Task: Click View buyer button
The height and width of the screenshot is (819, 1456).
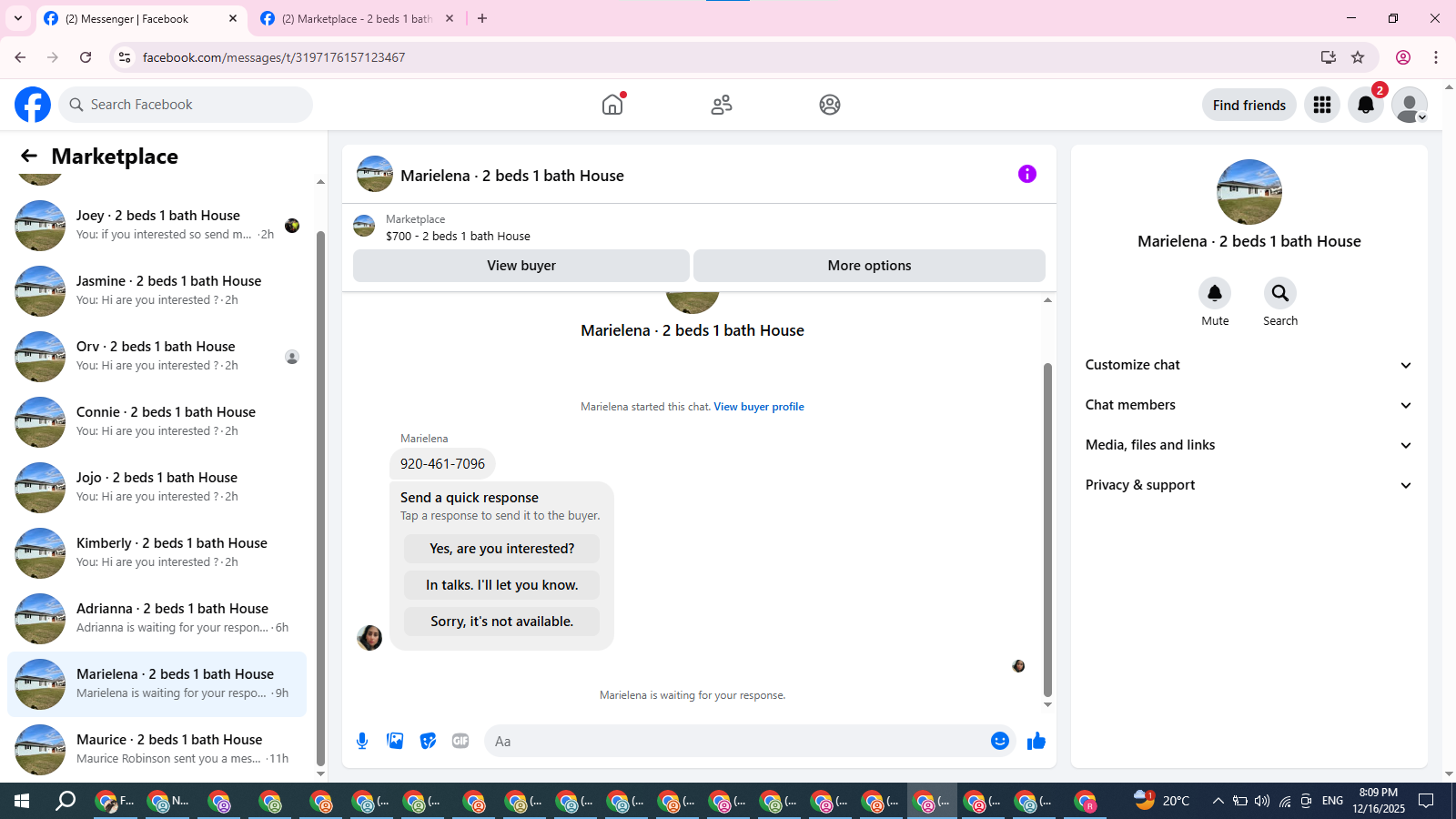Action: tap(521, 266)
